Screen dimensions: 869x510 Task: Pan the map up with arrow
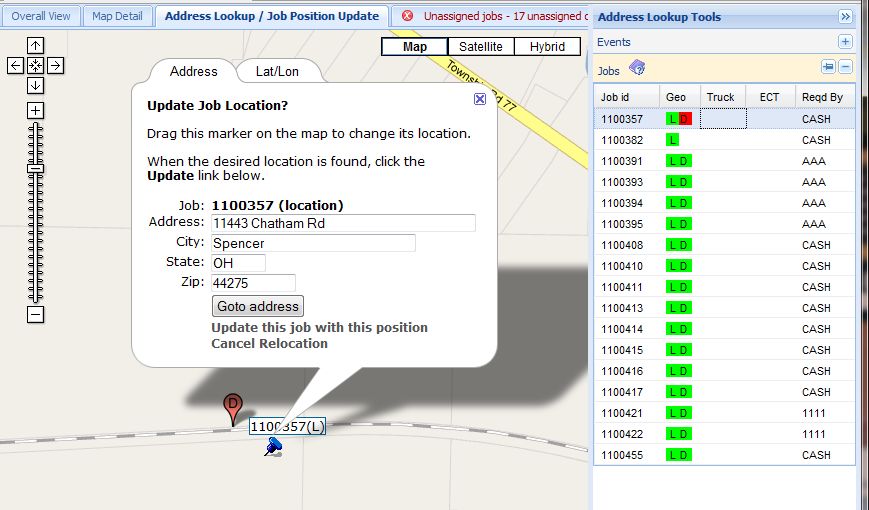click(35, 45)
